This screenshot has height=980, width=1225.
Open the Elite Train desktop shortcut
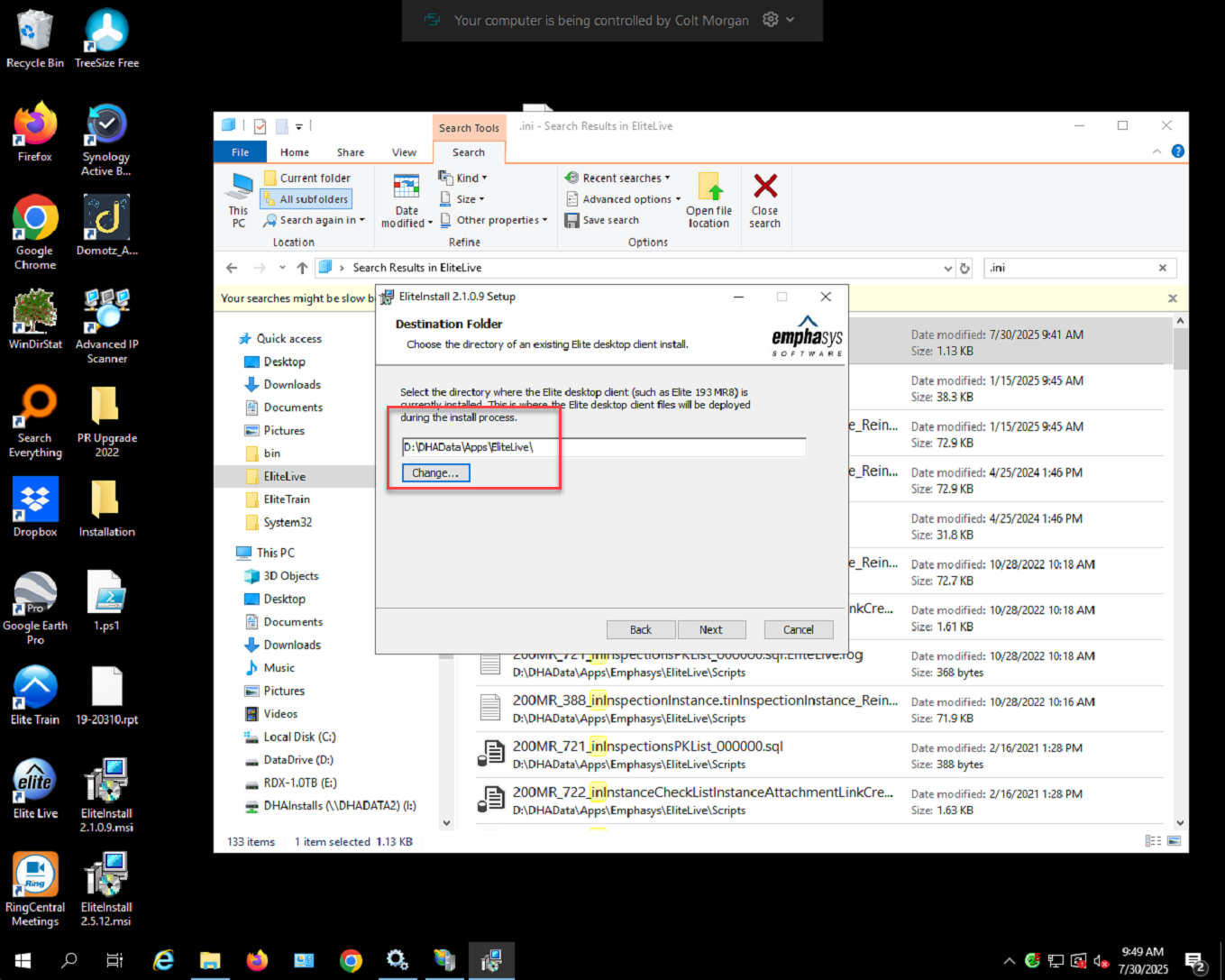34,695
